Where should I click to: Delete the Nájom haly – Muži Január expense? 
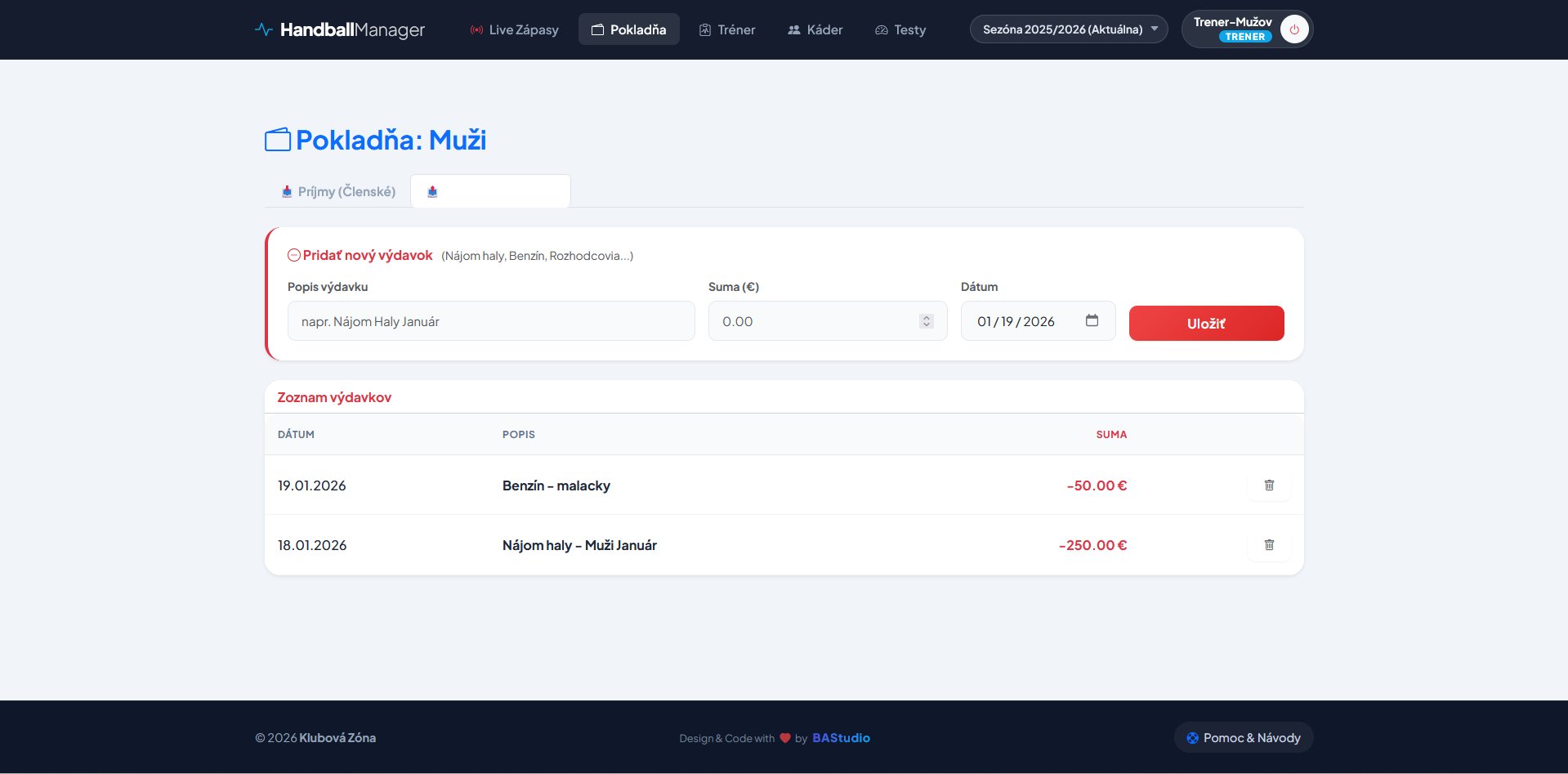(x=1269, y=545)
